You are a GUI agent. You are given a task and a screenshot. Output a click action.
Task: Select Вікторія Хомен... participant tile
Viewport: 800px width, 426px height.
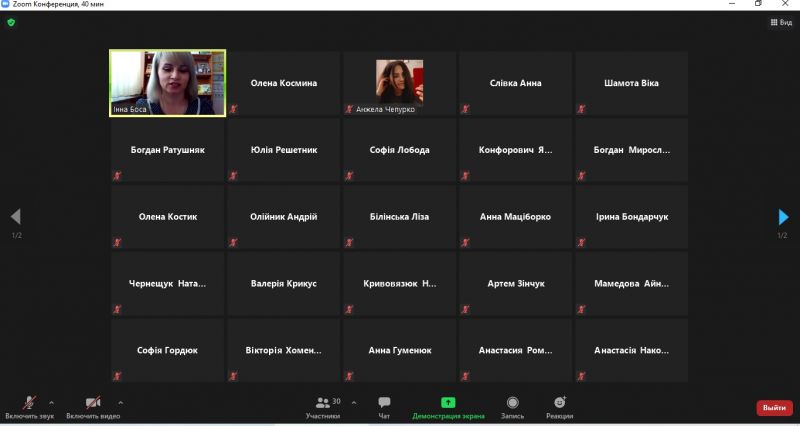284,350
